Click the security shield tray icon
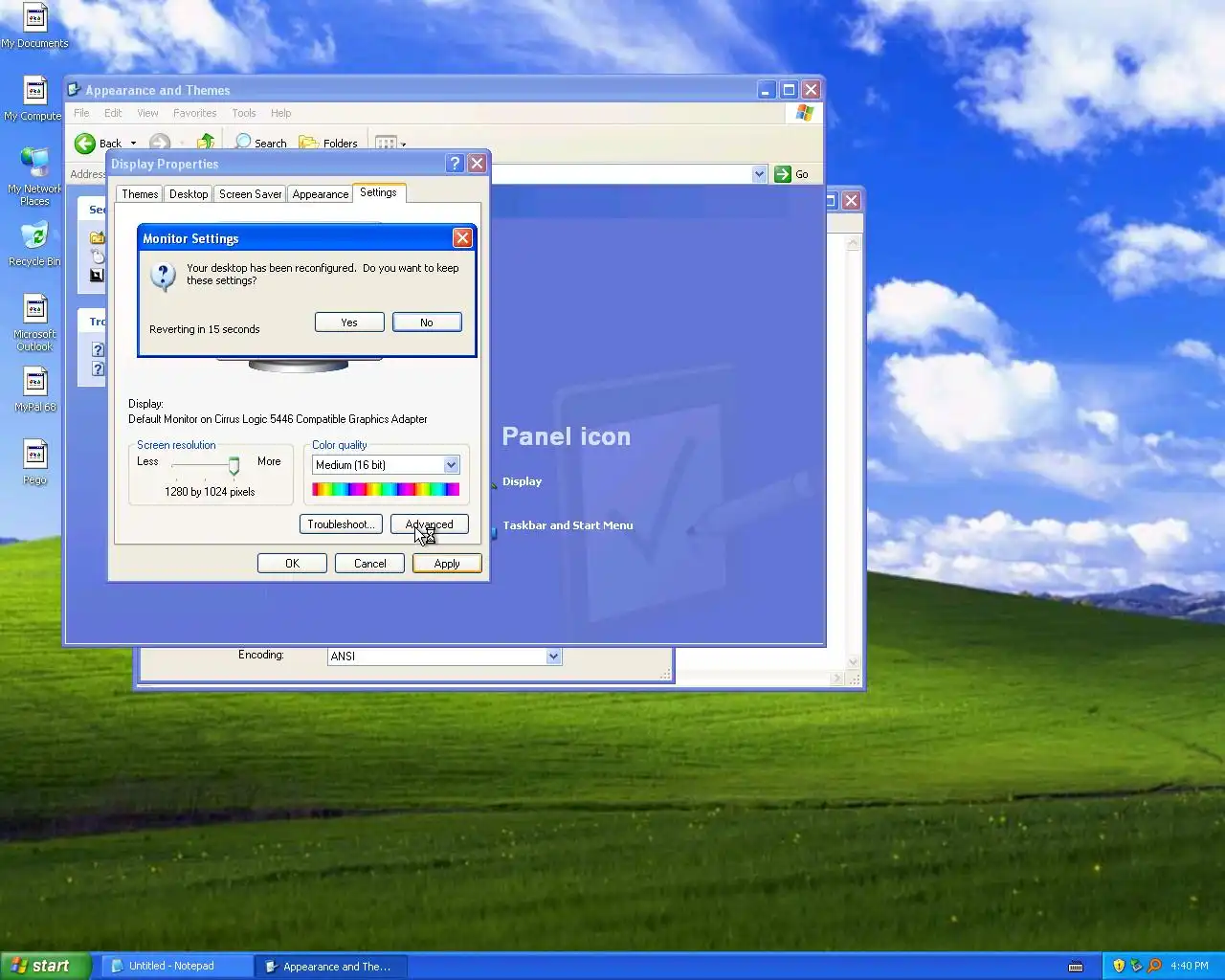Image resolution: width=1225 pixels, height=980 pixels. pos(1119,966)
